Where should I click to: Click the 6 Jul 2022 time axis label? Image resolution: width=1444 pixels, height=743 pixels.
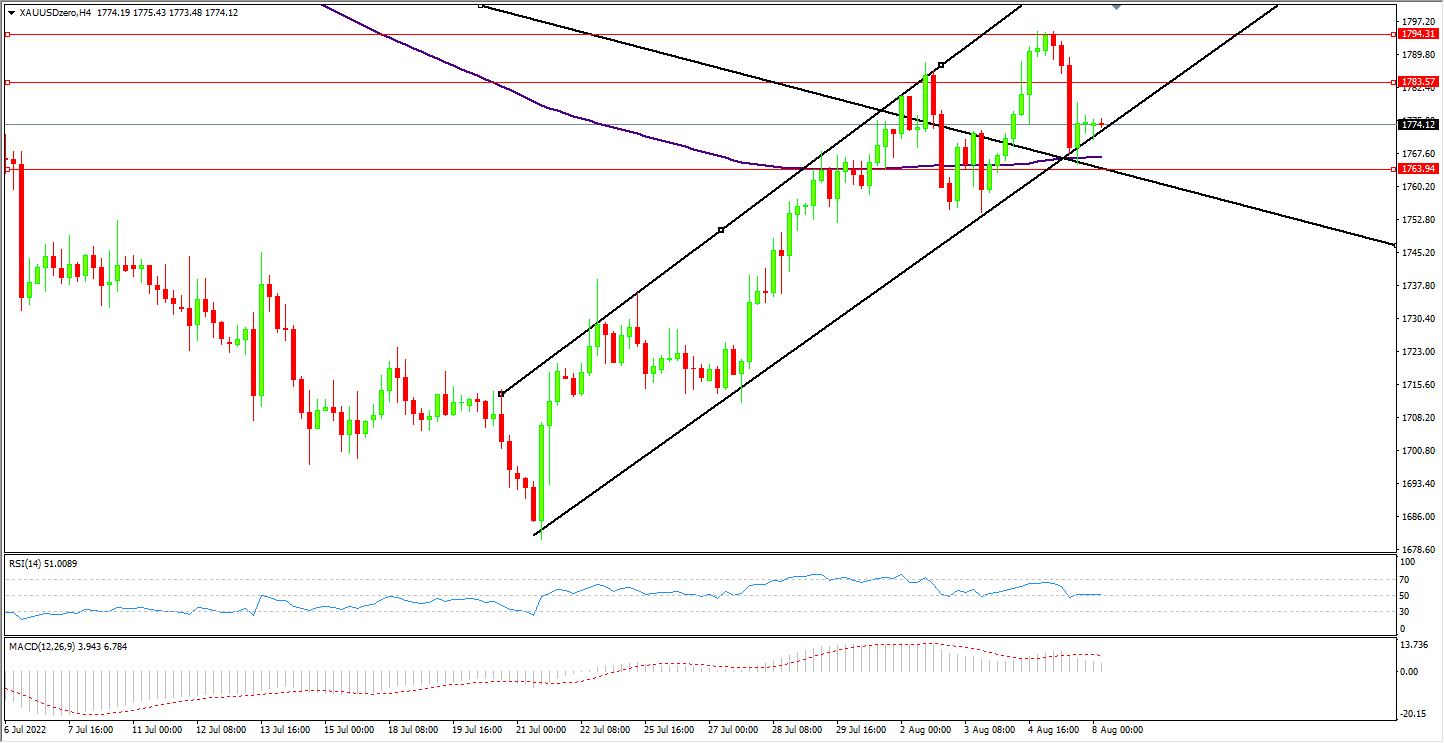27,730
